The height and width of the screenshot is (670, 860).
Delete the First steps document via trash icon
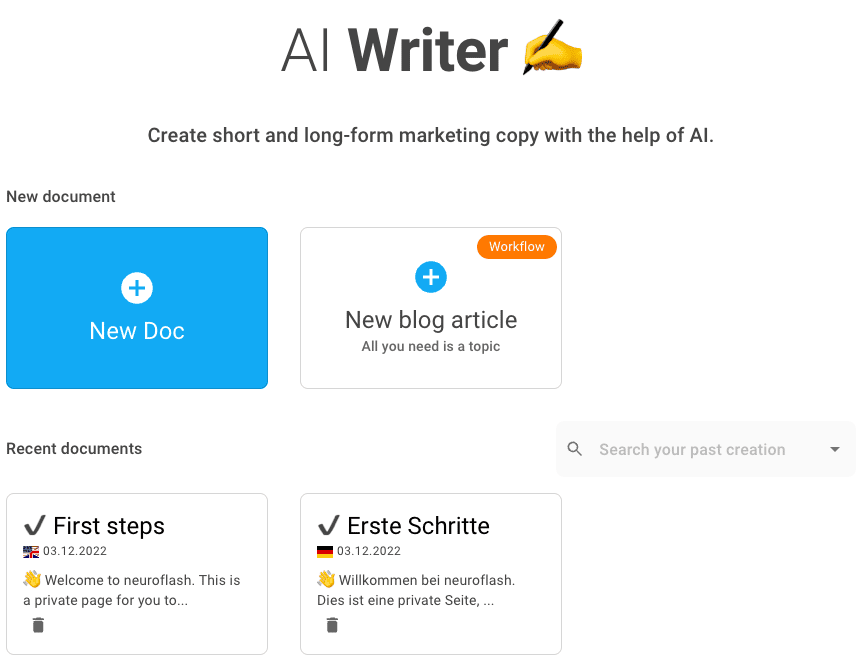tap(38, 625)
